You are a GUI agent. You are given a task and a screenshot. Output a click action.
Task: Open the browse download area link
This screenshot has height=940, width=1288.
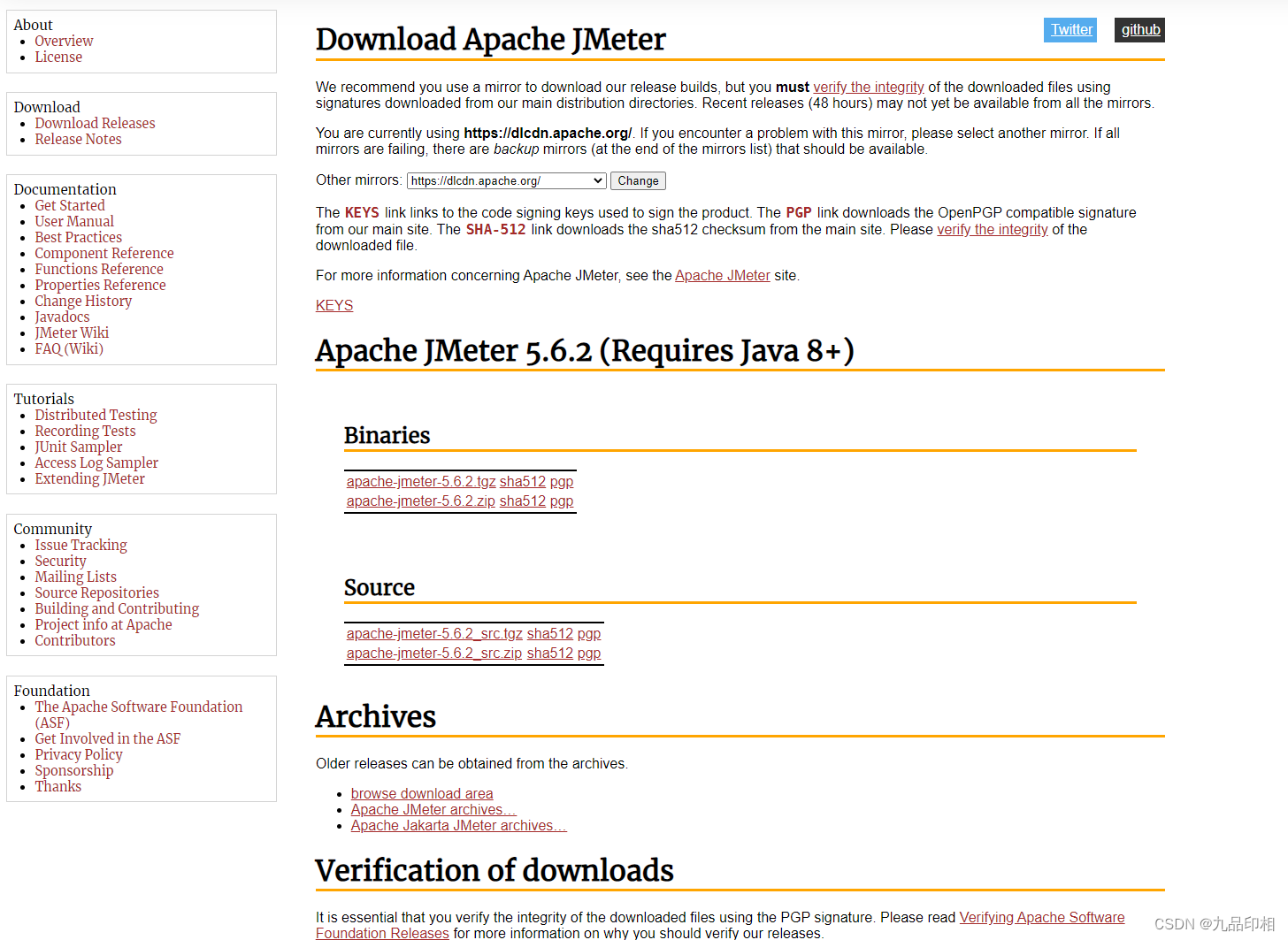click(422, 794)
